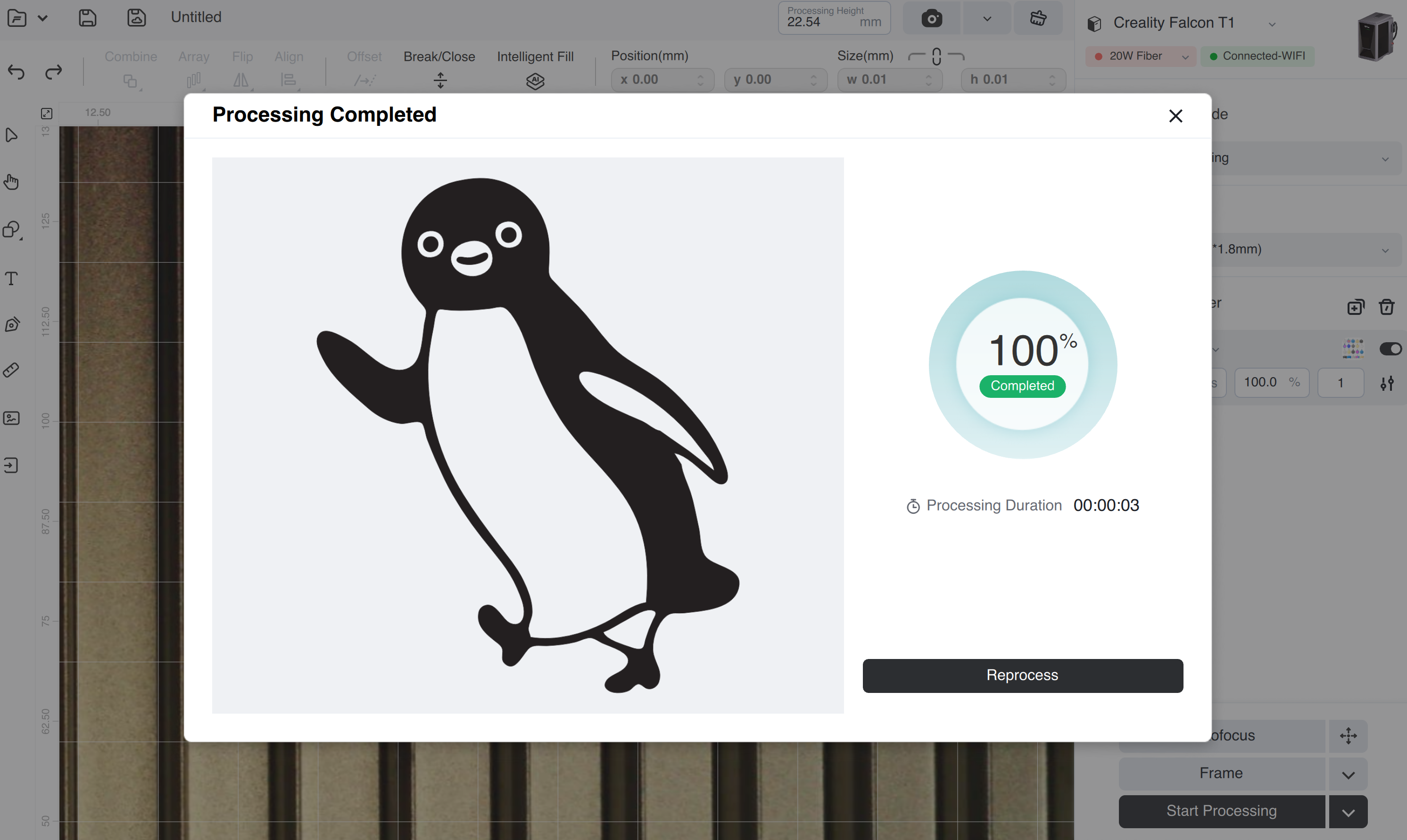Open the file menu folder icon
This screenshot has height=840, width=1407.
pos(17,18)
